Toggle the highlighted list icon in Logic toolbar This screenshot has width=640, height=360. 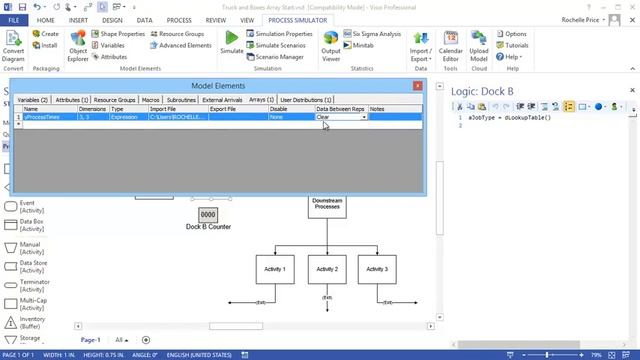tap(569, 107)
